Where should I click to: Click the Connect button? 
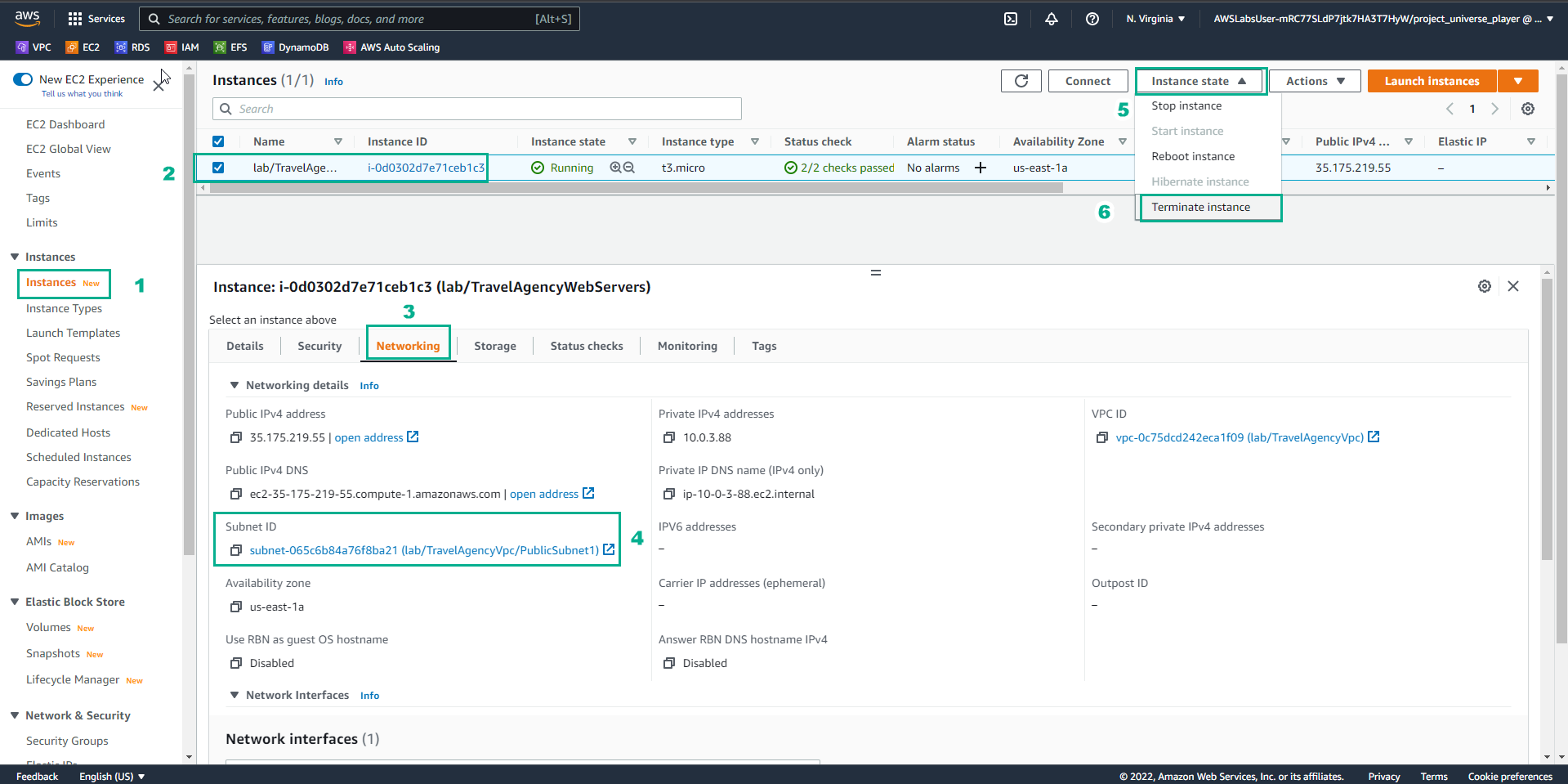1088,81
